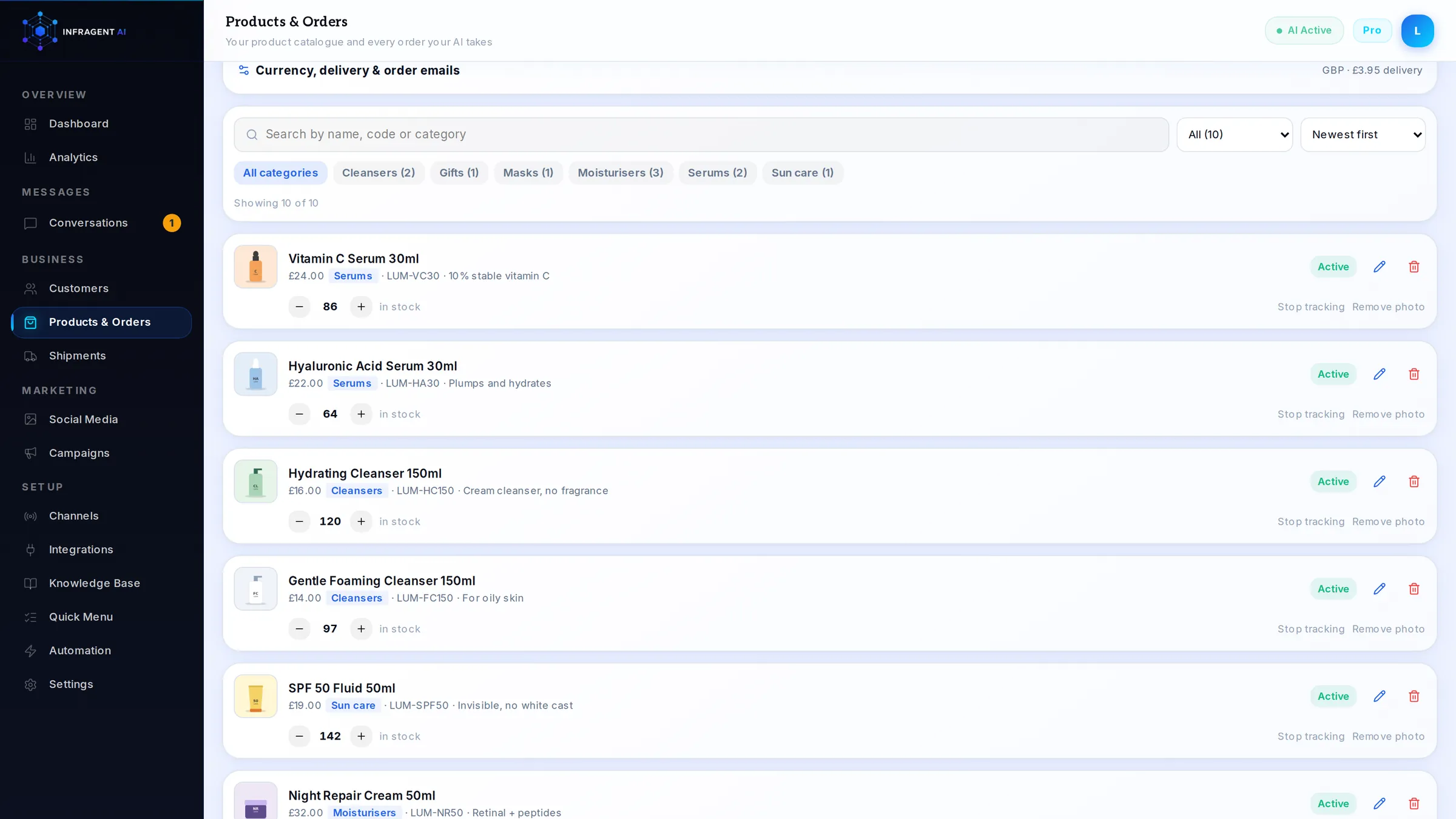Edit Vitamin C Serum 30ml with pencil icon

(1380, 267)
